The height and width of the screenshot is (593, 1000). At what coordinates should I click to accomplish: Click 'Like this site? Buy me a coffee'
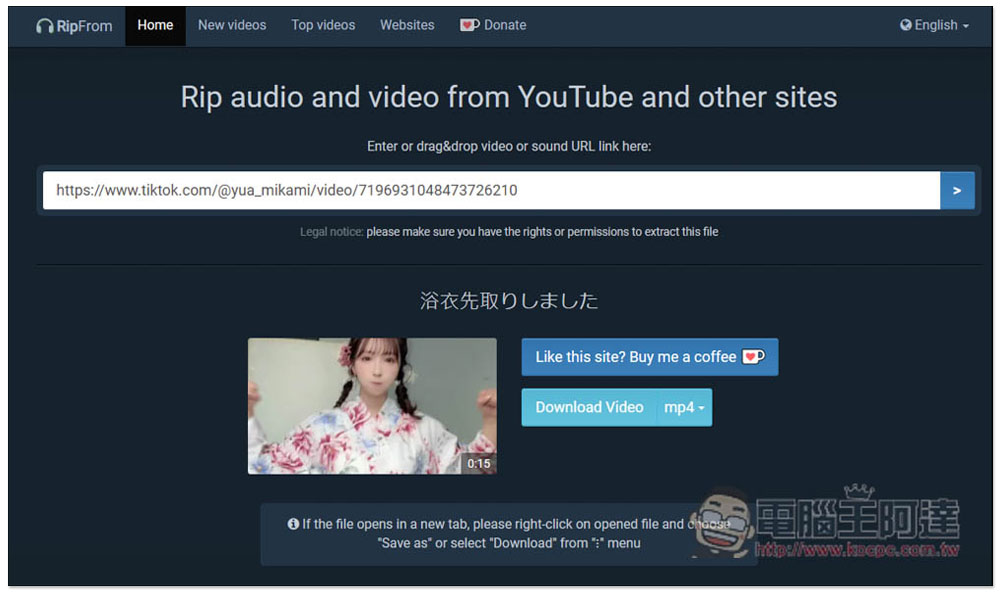[649, 357]
